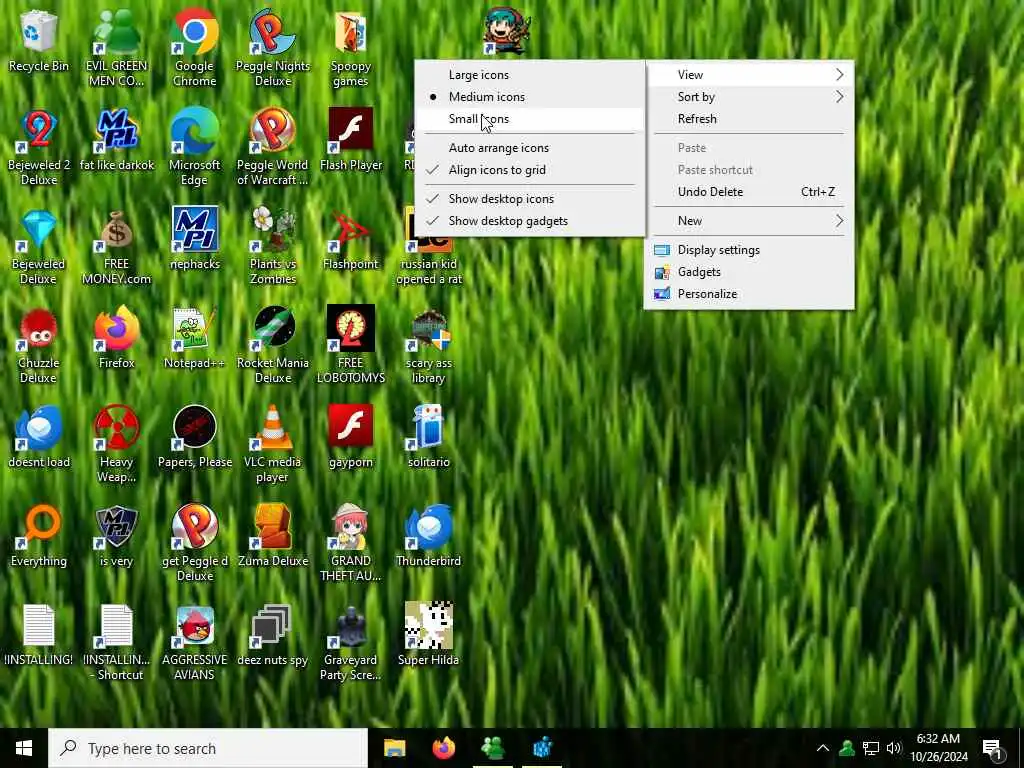Expand the Sort by submenu
This screenshot has height=768, width=1024.
tap(748, 97)
